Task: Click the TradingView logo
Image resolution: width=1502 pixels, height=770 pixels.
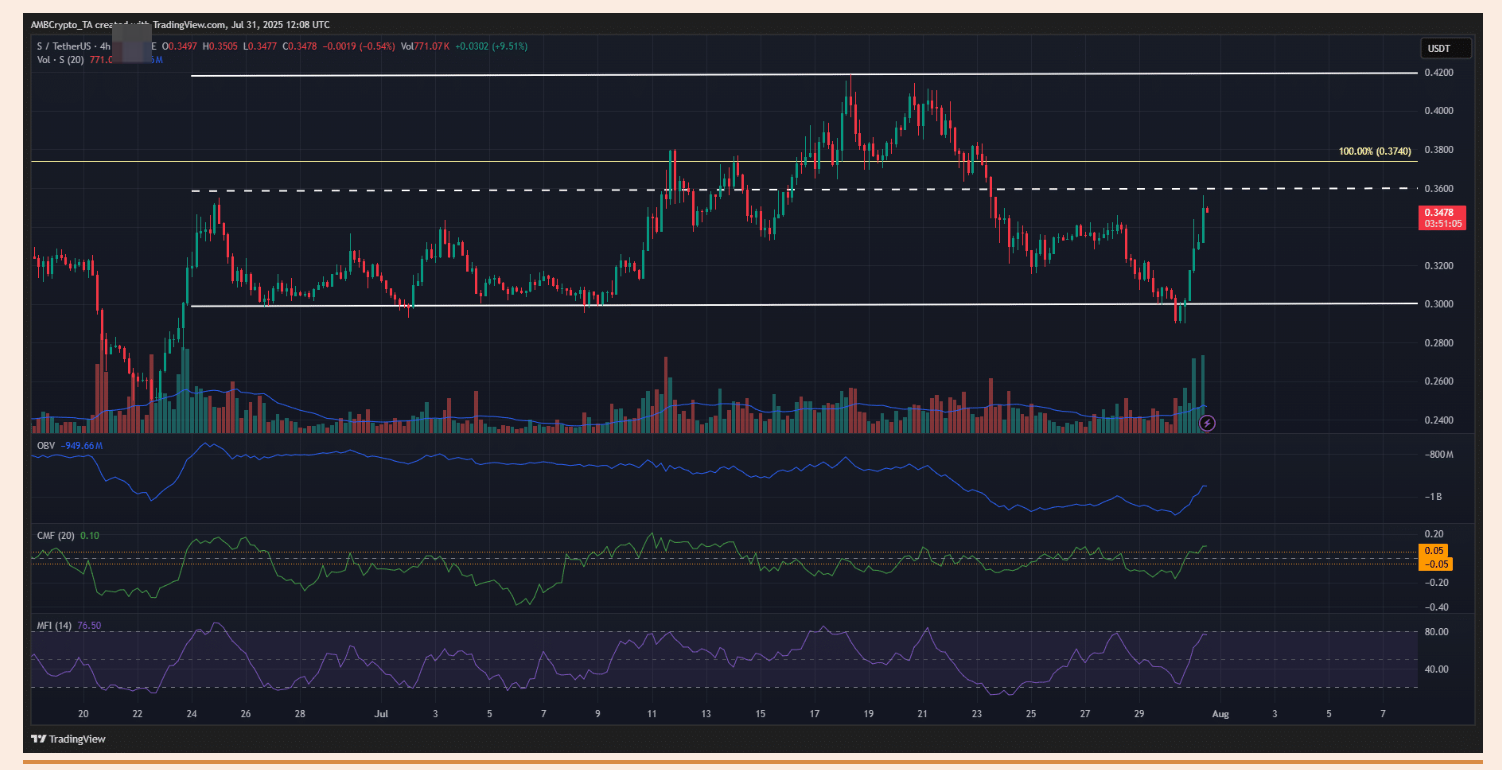Action: click(x=67, y=739)
